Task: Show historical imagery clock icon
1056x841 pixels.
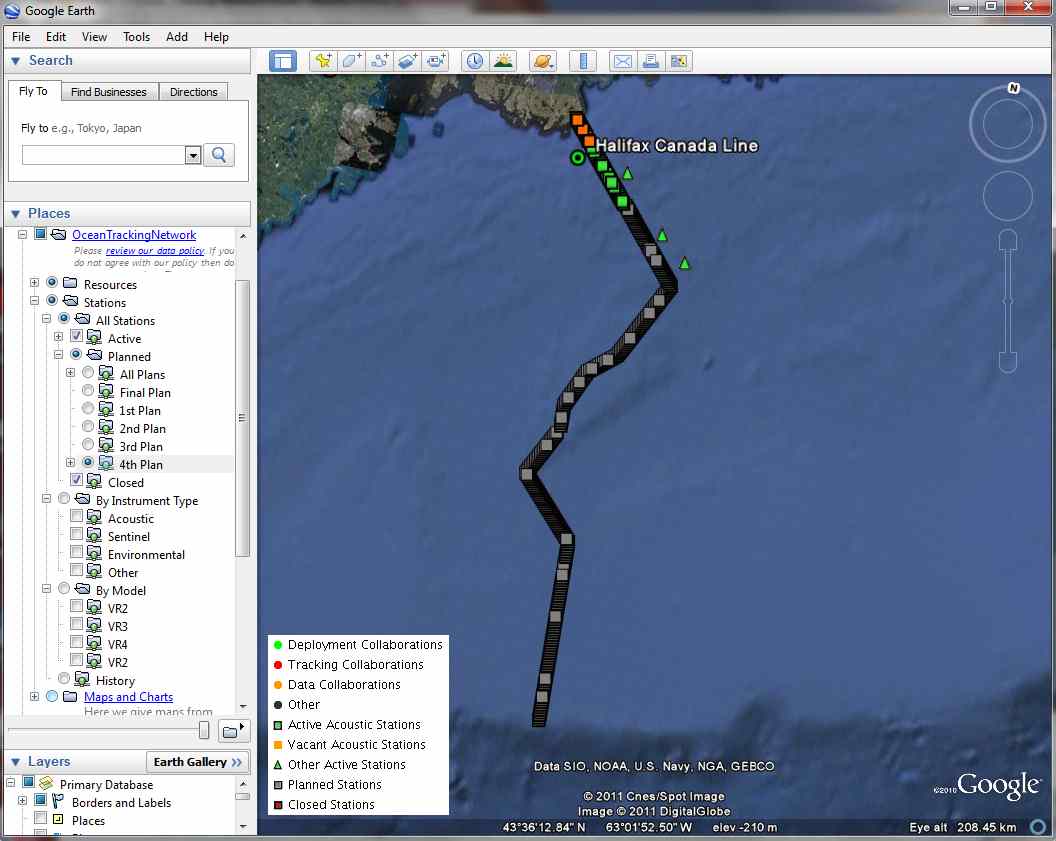Action: 475,61
